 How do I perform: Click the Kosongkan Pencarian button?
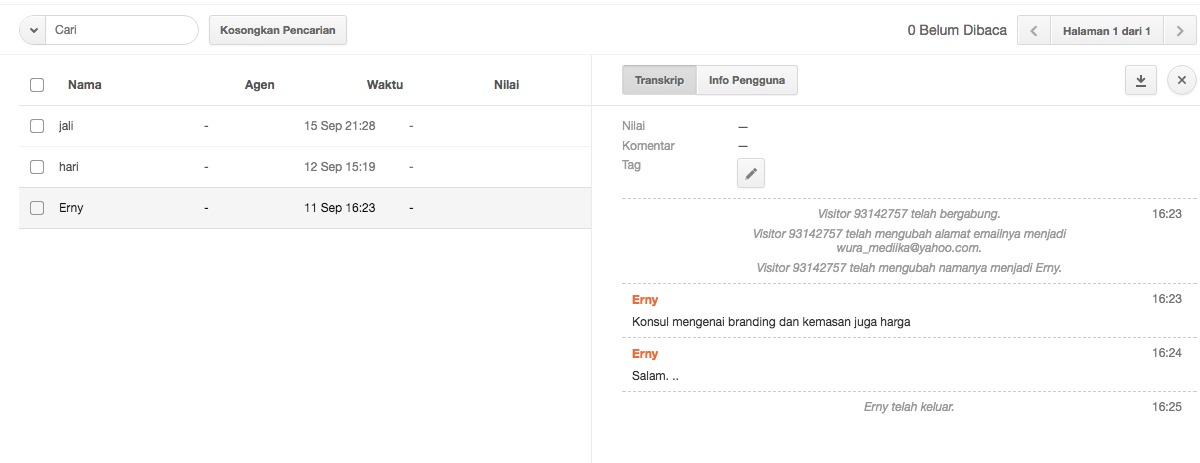[278, 30]
